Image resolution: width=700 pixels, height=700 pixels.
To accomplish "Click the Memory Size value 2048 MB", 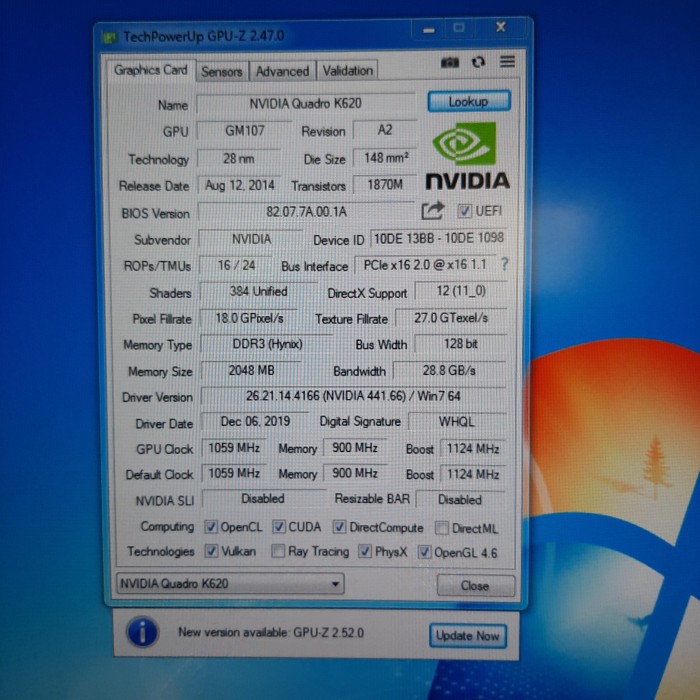I will coord(251,371).
